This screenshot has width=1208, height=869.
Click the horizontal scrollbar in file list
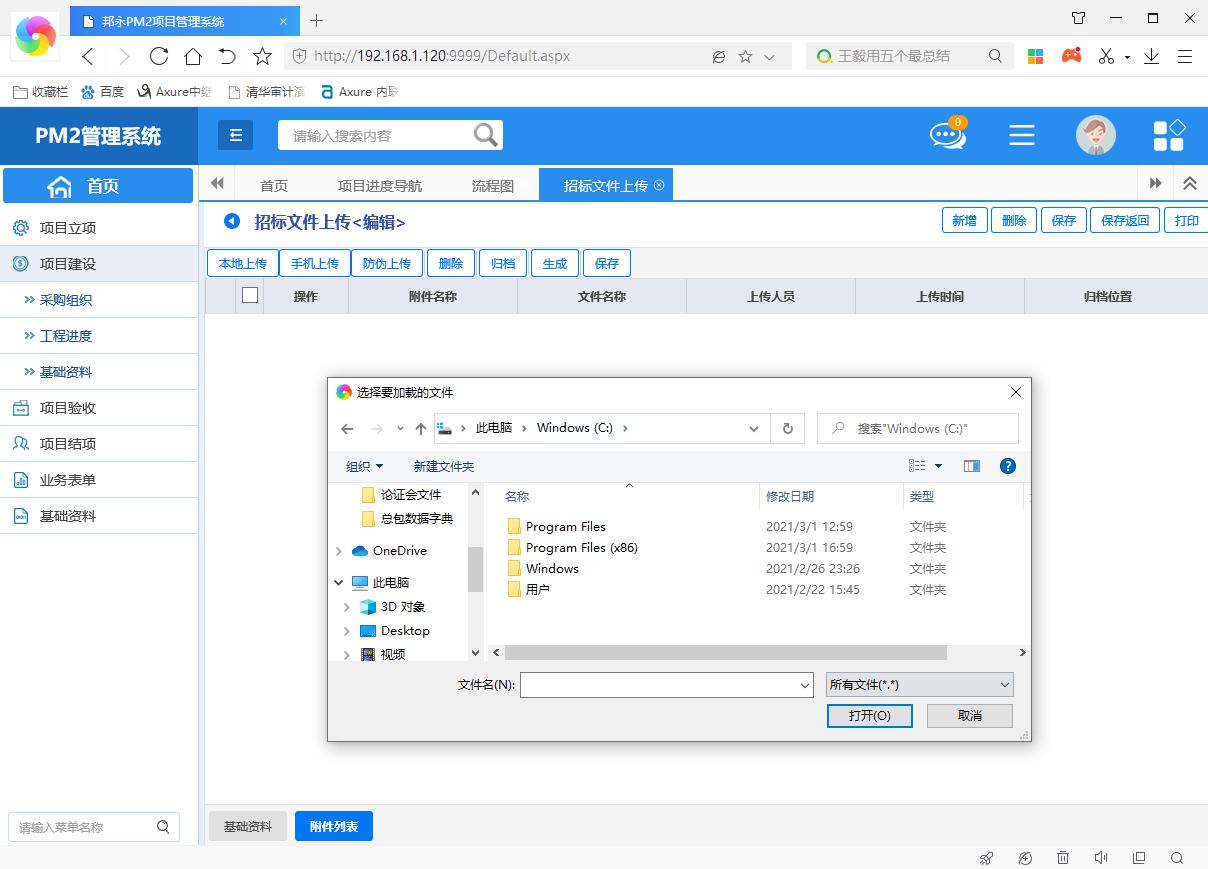(x=725, y=652)
